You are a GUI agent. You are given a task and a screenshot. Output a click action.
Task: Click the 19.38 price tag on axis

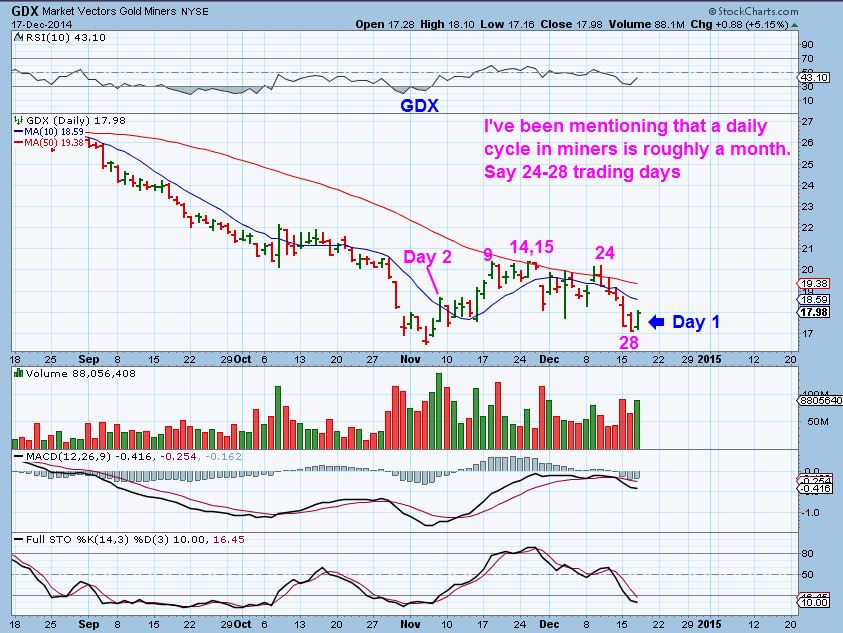click(813, 284)
